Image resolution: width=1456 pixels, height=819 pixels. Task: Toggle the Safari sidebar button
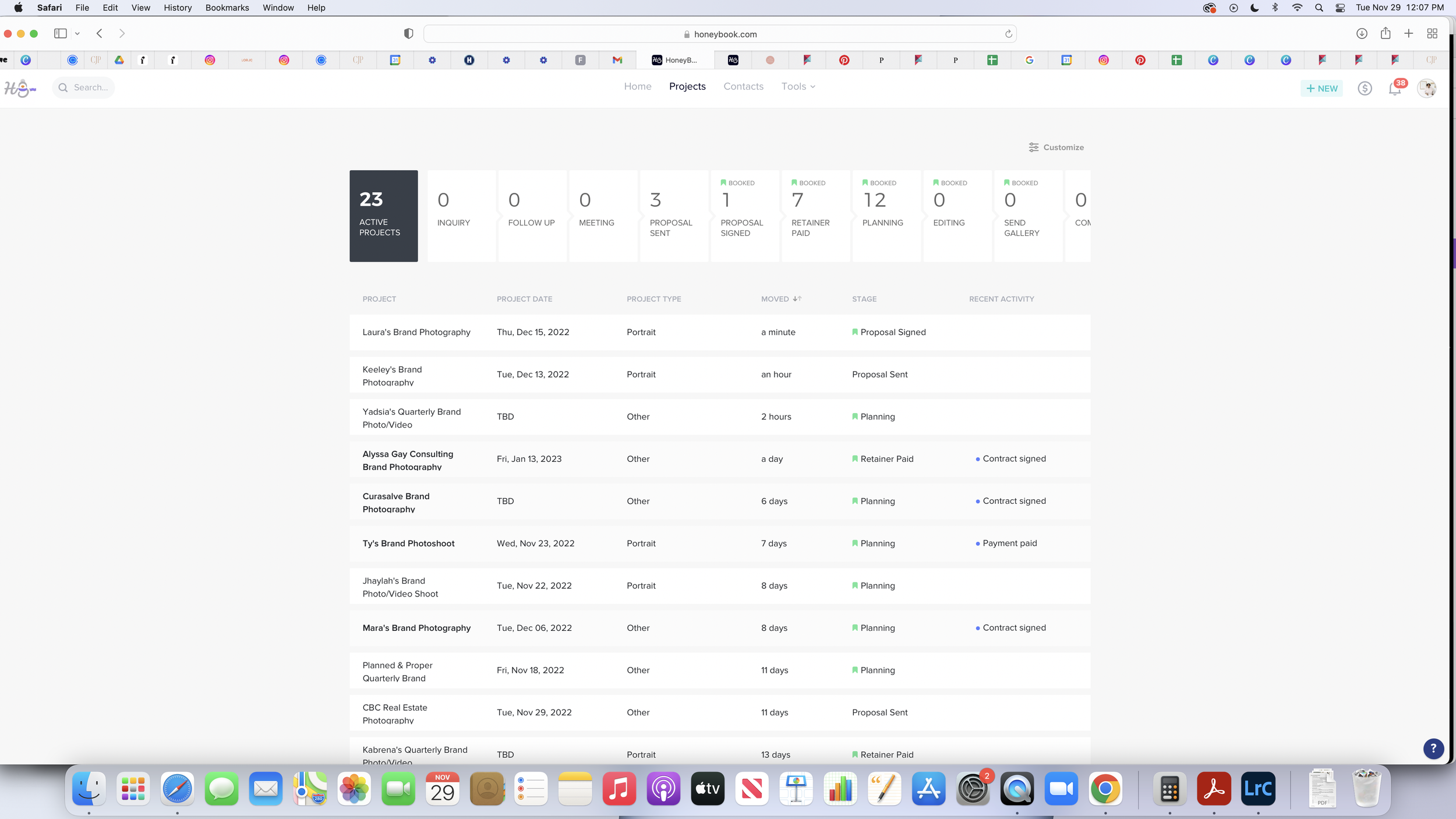[x=60, y=34]
